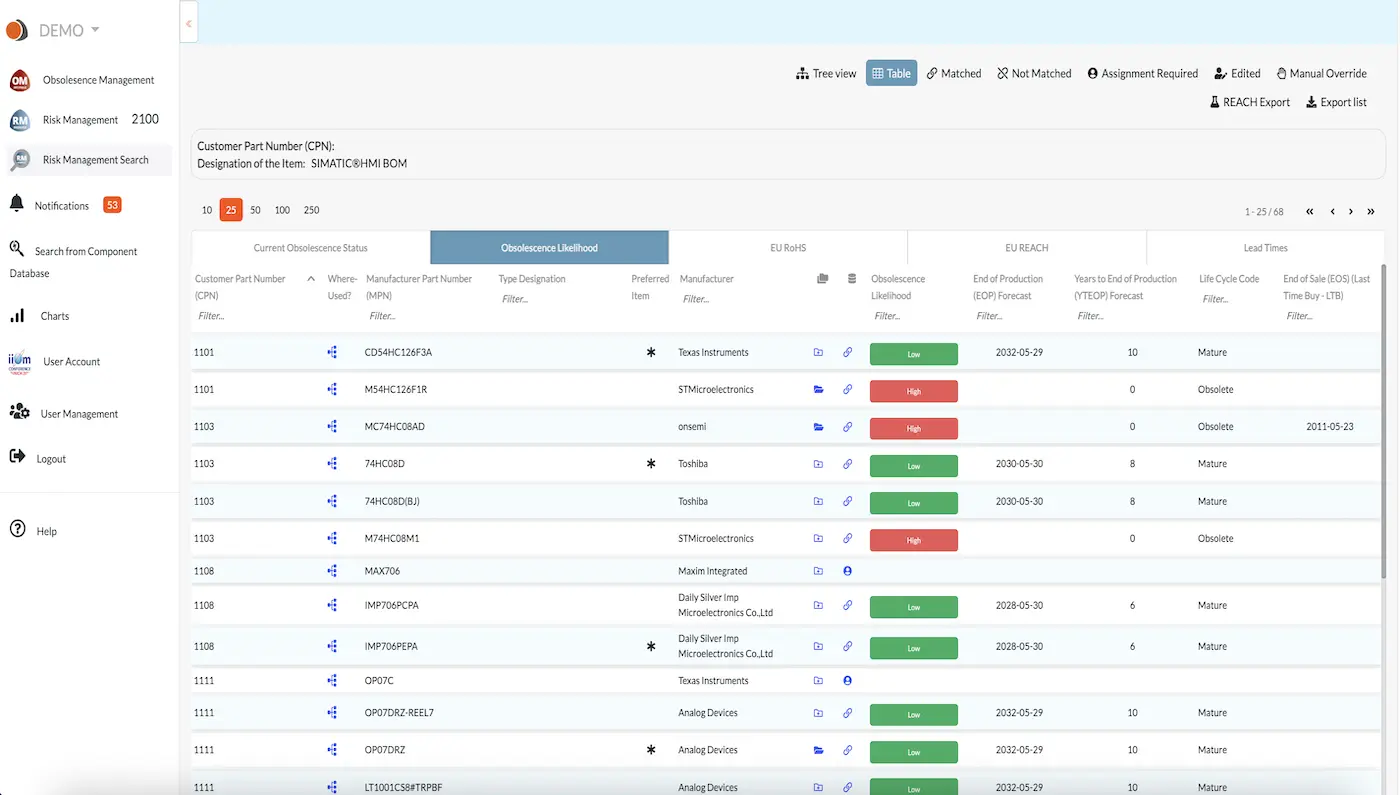Open the folder icon on the MC74HC08AD row
The width and height of the screenshot is (1400, 795).
(x=818, y=426)
